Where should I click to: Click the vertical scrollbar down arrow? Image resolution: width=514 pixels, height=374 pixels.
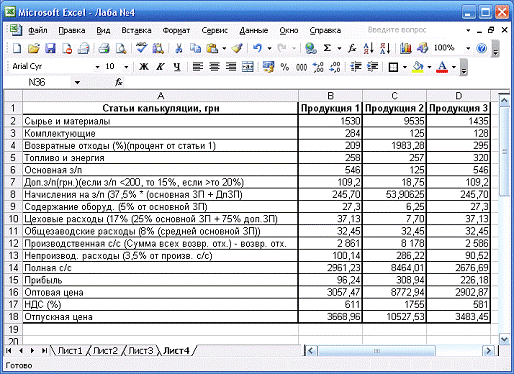[504, 339]
